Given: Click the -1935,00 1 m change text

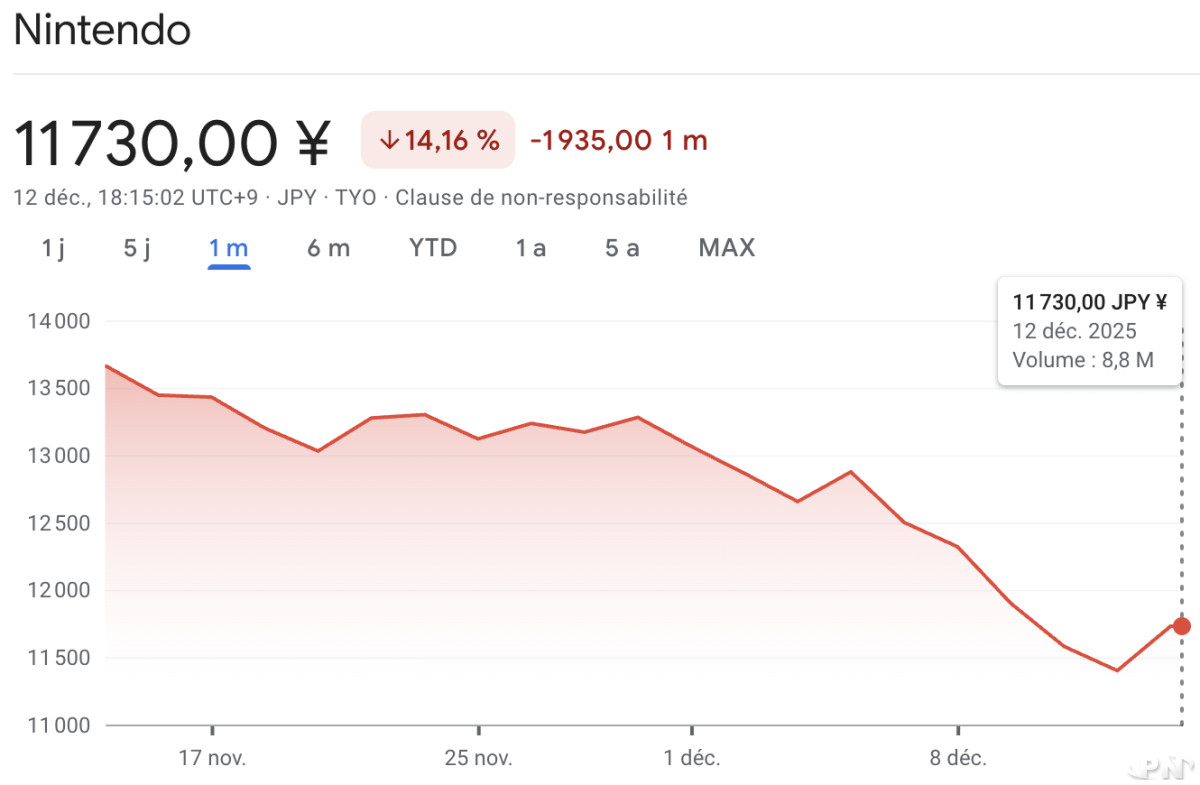Looking at the screenshot, I should point(619,140).
